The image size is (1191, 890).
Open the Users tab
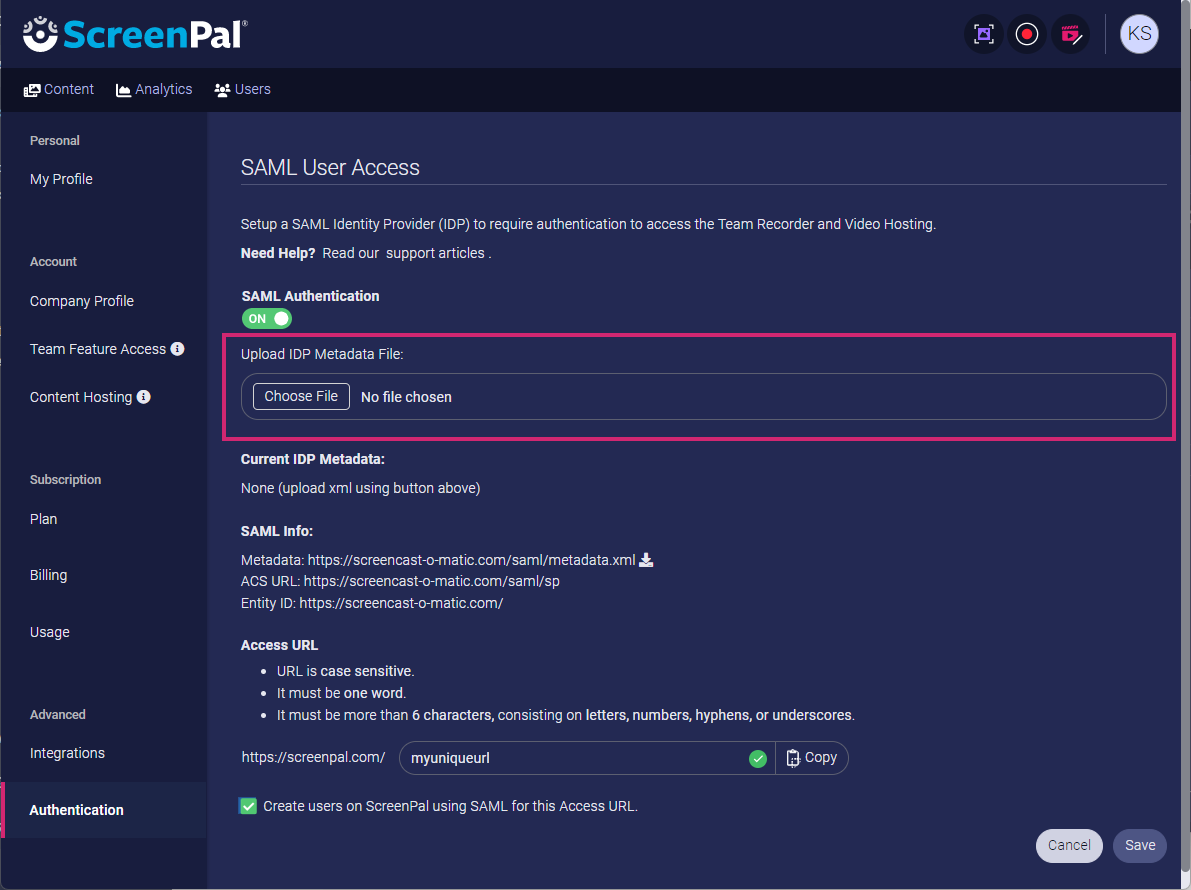pos(242,90)
